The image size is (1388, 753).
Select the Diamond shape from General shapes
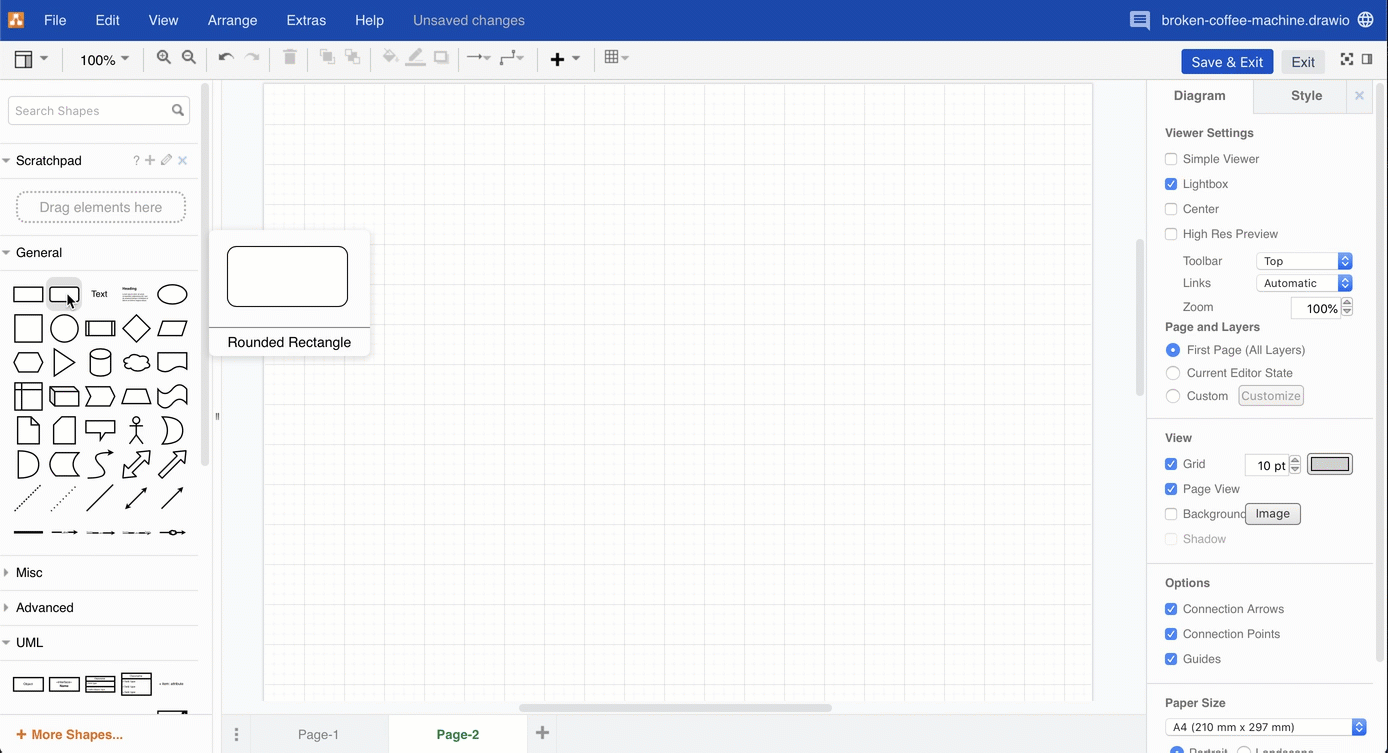click(136, 328)
